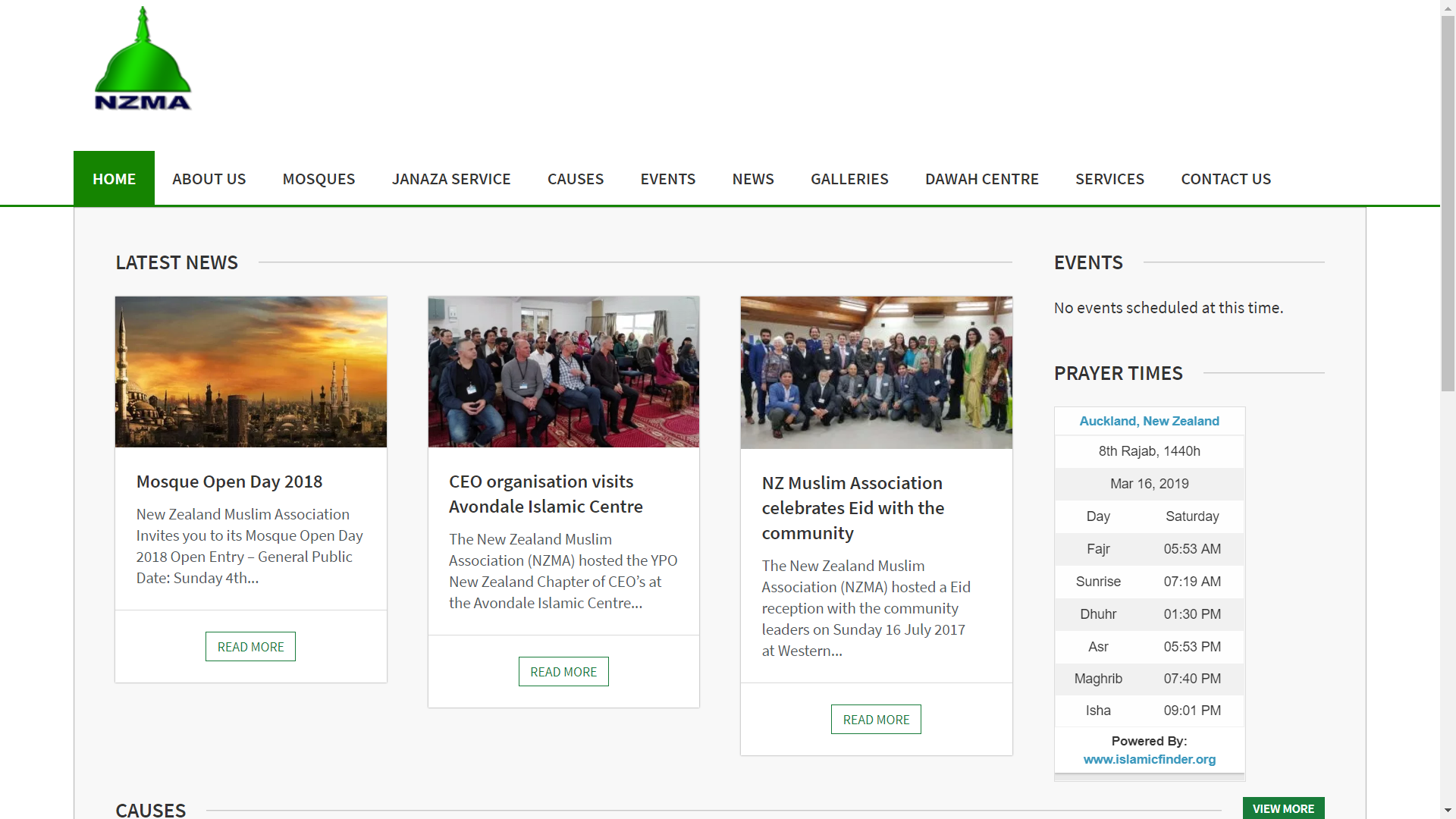The width and height of the screenshot is (1456, 819).
Task: Click 'No events scheduled at this time.' text
Action: click(1168, 308)
